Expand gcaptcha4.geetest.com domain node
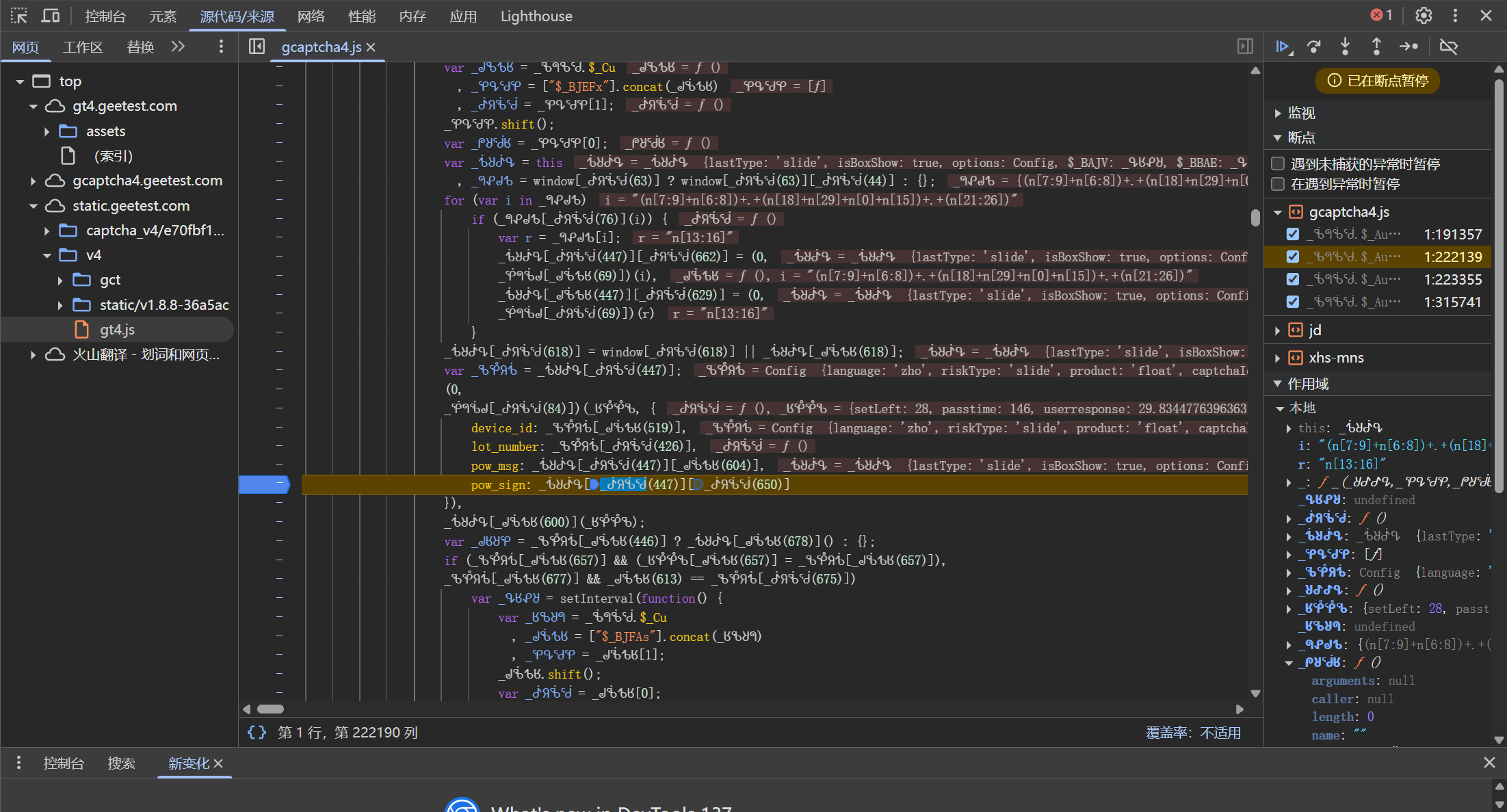This screenshot has height=812, width=1507. click(x=34, y=181)
